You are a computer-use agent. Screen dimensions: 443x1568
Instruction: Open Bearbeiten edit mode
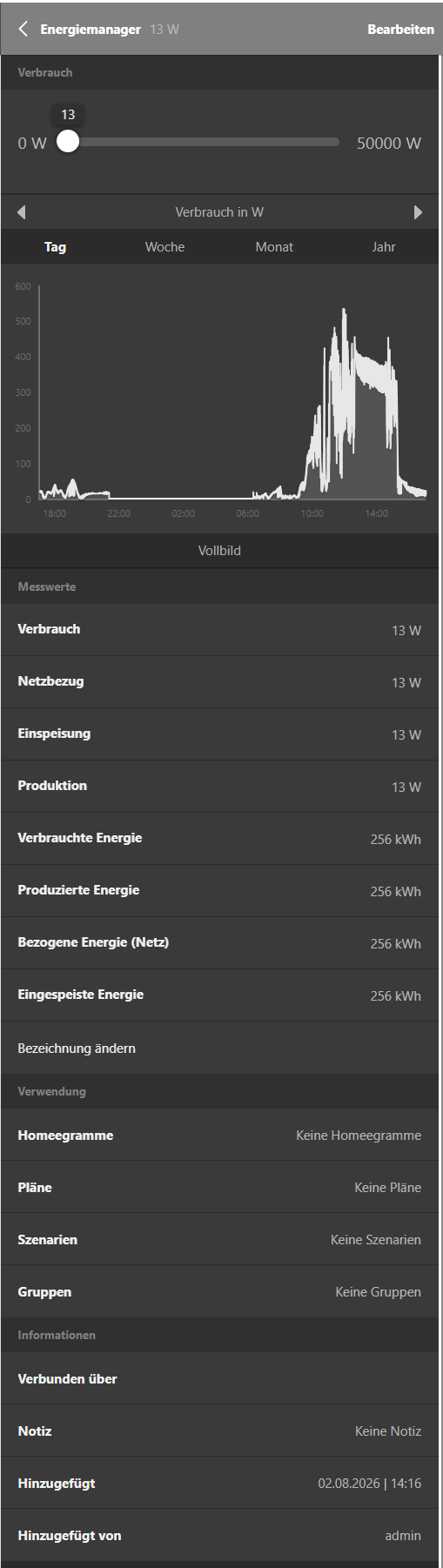point(400,29)
